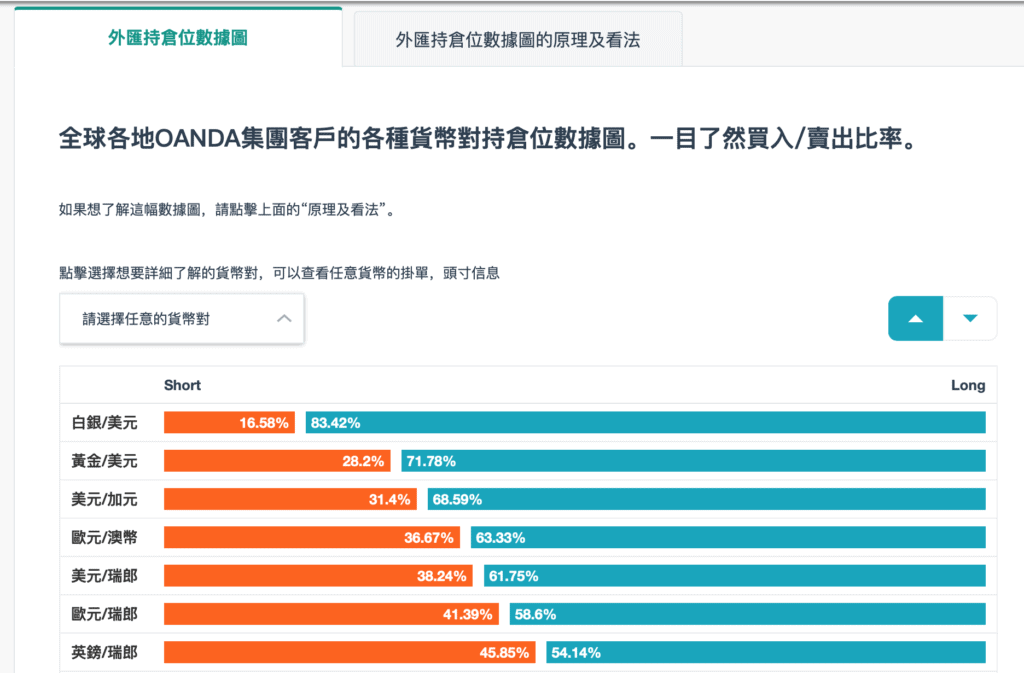Viewport: 1024px width, 673px height.
Task: Click the 16.58% short bar
Action: 229,422
